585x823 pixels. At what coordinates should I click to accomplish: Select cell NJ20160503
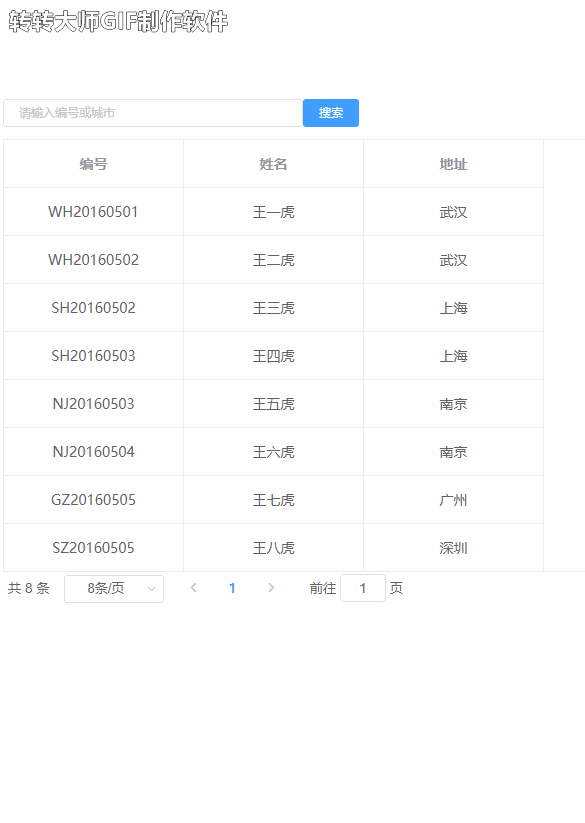(x=93, y=404)
